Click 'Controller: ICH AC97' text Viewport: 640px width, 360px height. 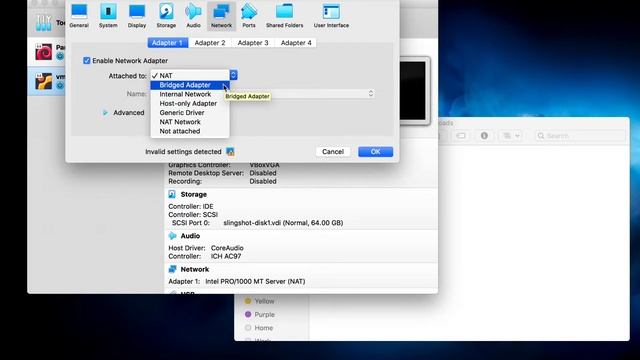click(205, 256)
